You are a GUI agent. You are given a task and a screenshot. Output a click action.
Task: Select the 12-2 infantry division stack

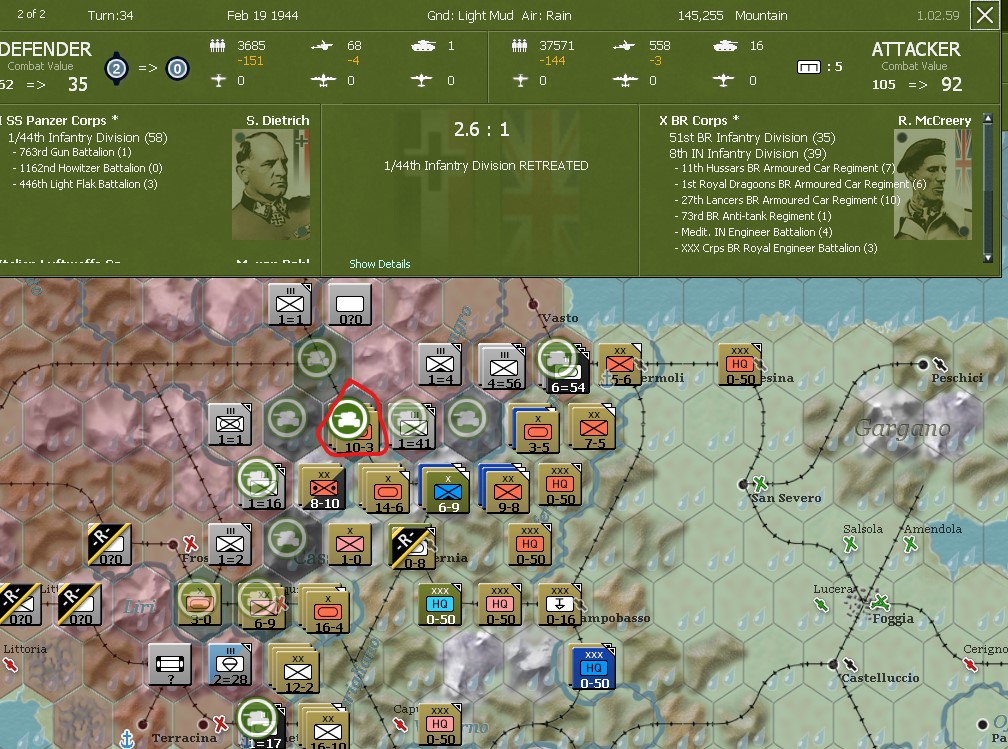click(x=294, y=671)
